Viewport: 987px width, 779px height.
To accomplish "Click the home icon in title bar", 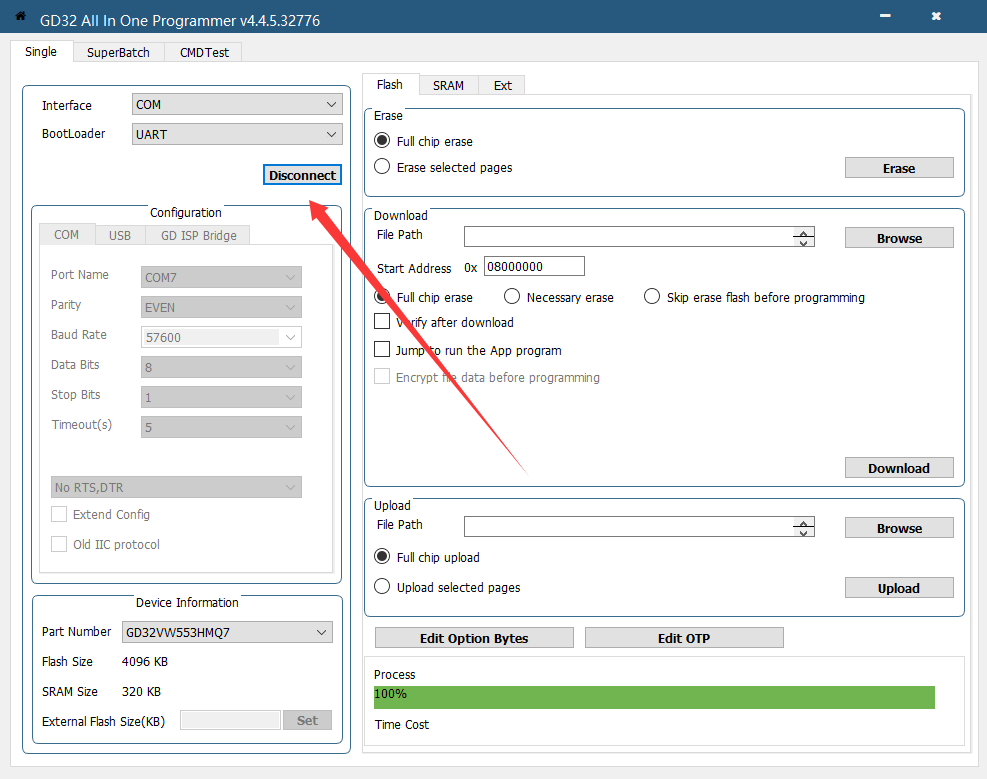I will 20,17.
